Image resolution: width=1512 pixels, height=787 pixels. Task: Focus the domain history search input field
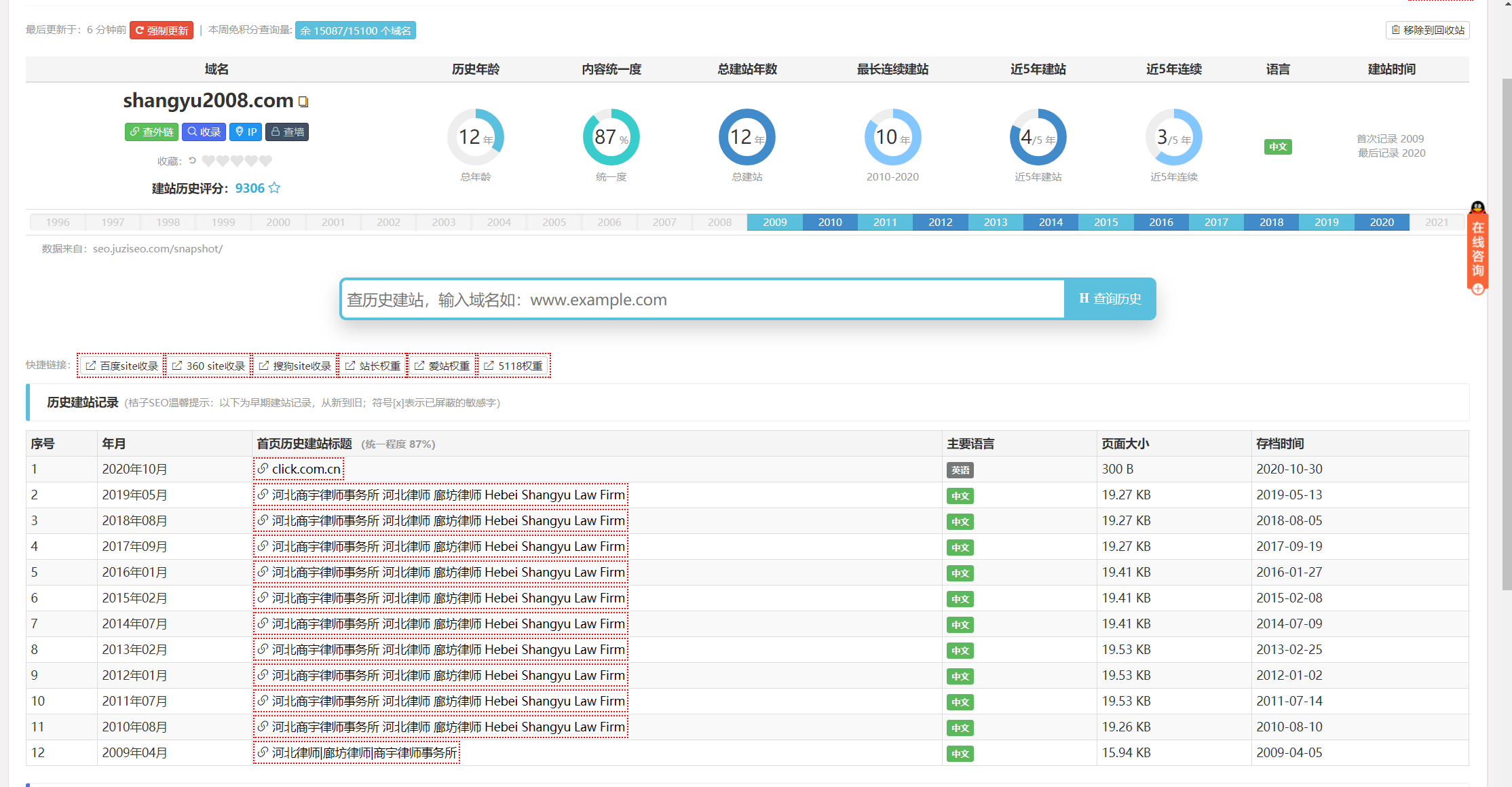[x=702, y=299]
